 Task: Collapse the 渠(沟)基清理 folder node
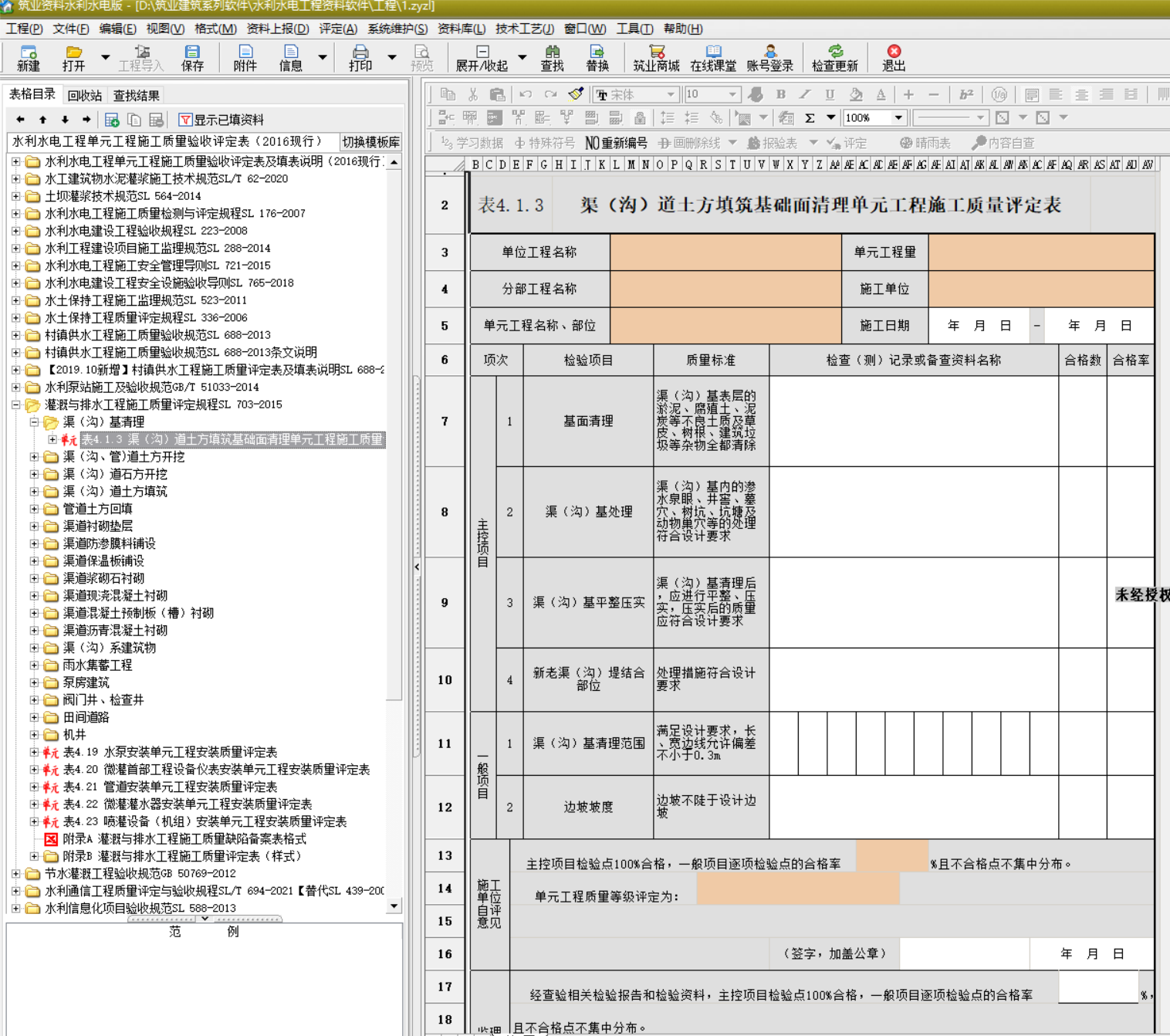point(34,422)
